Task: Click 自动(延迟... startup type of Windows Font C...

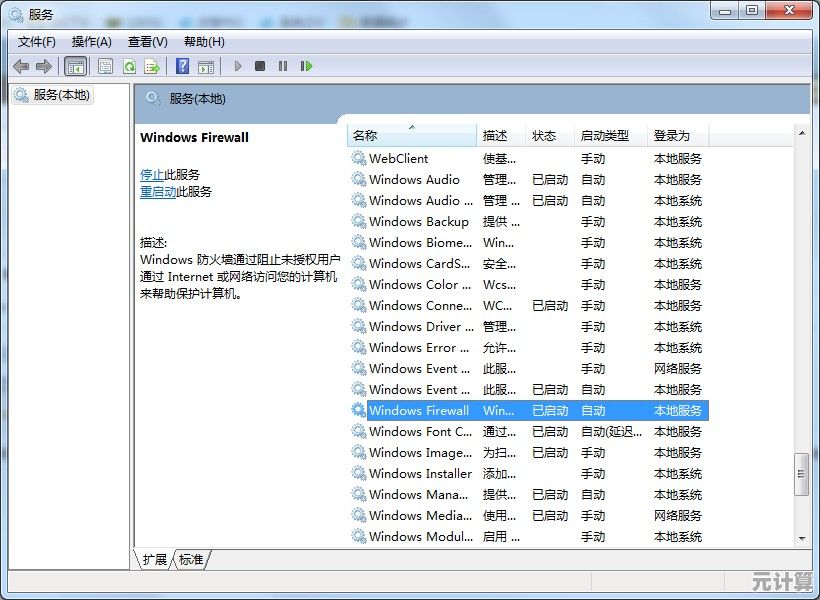Action: [x=611, y=432]
